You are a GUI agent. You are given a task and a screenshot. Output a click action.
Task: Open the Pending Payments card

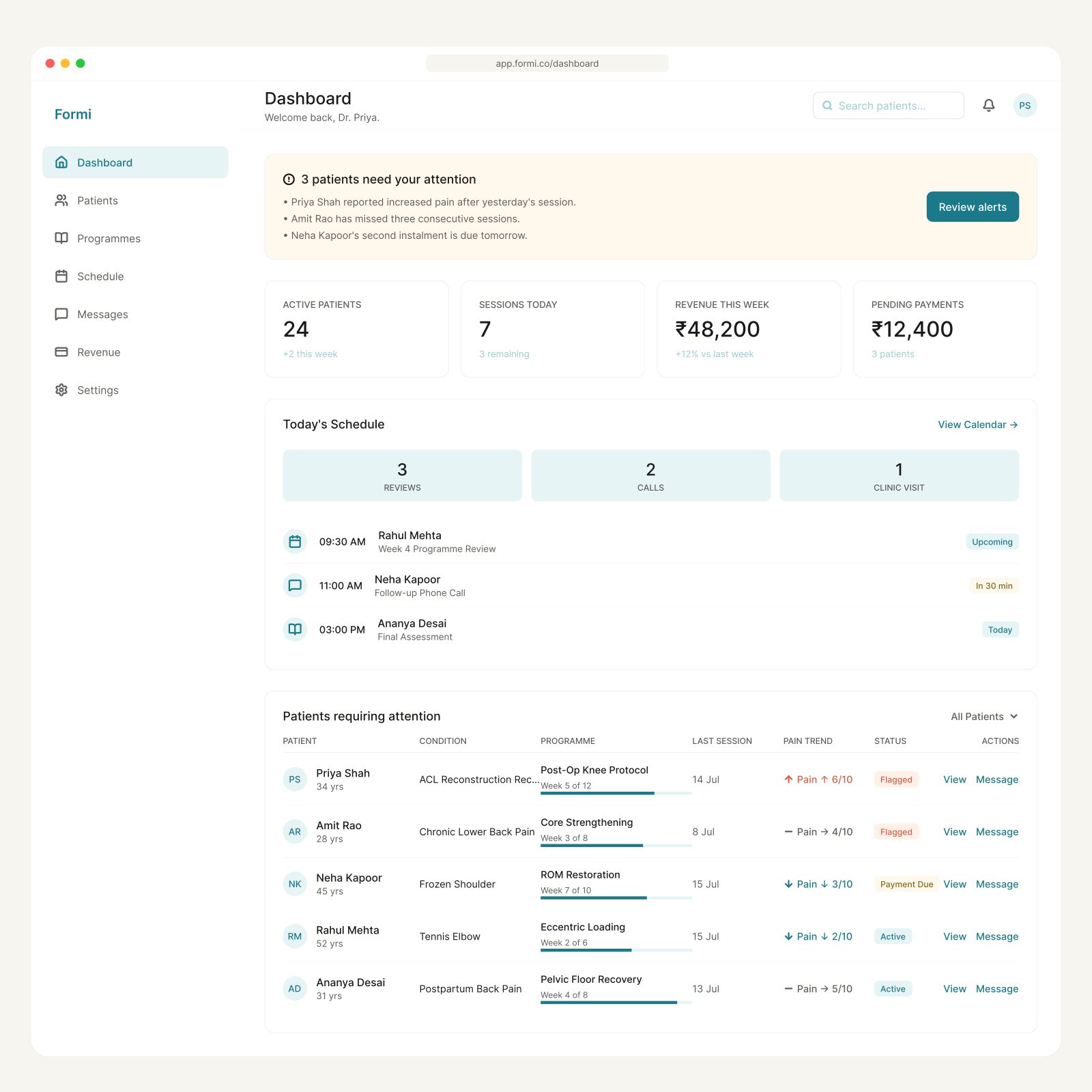pyautogui.click(x=945, y=329)
